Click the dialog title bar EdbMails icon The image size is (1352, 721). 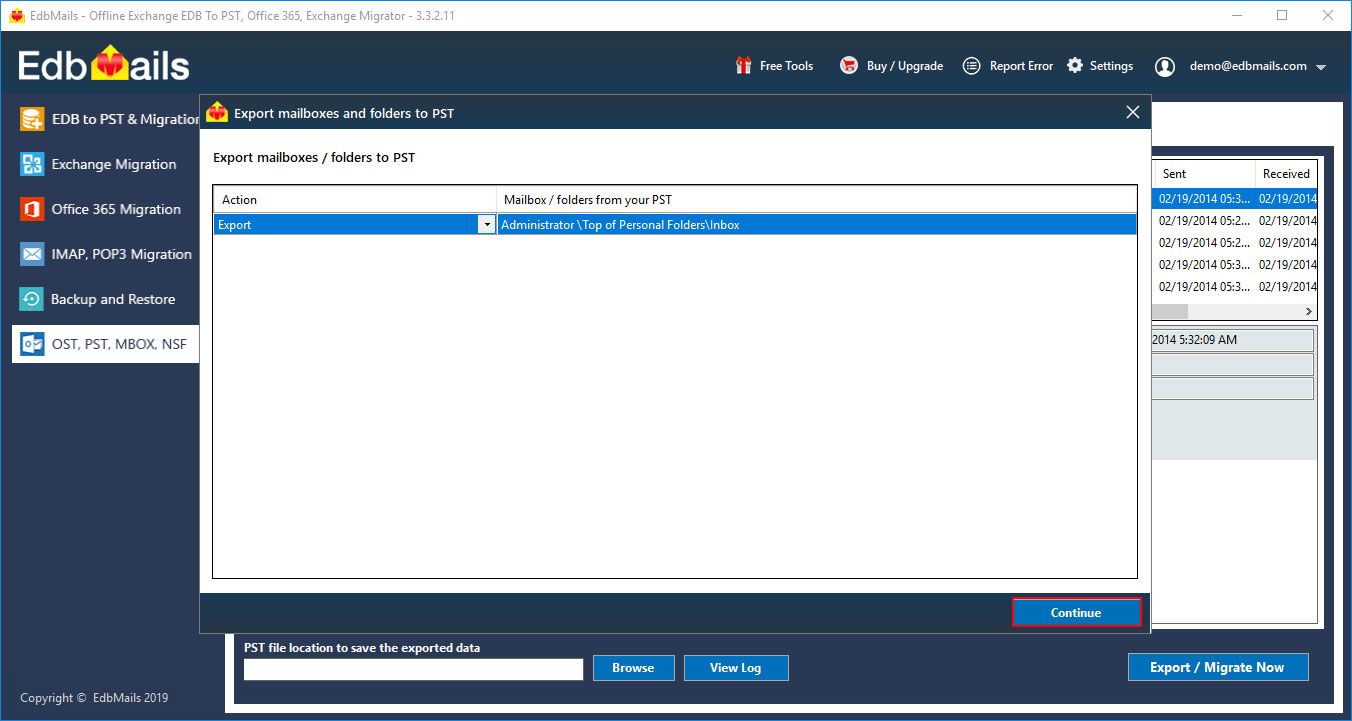(217, 113)
